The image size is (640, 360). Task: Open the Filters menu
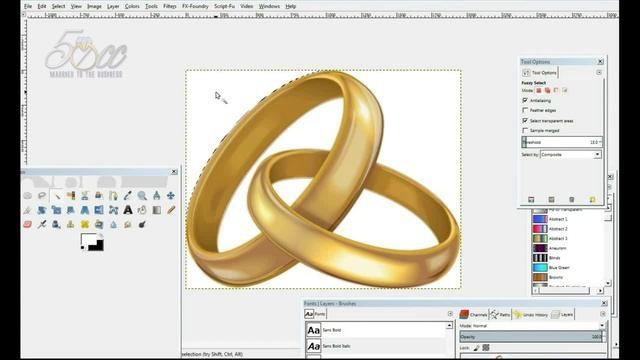[x=170, y=6]
